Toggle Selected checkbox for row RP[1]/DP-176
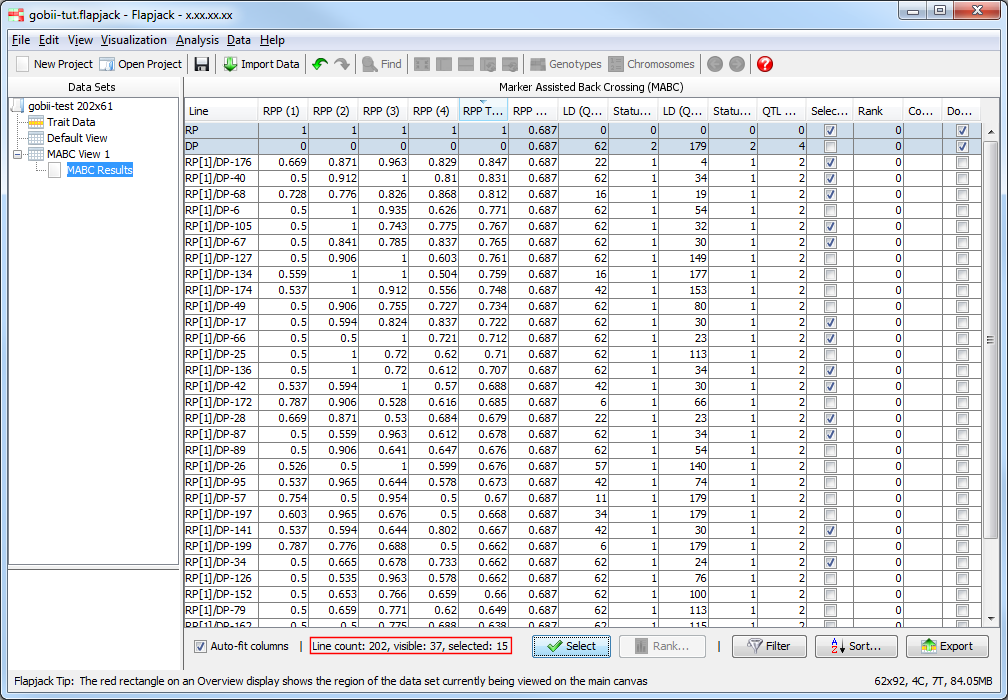The image size is (1008, 700). [831, 163]
